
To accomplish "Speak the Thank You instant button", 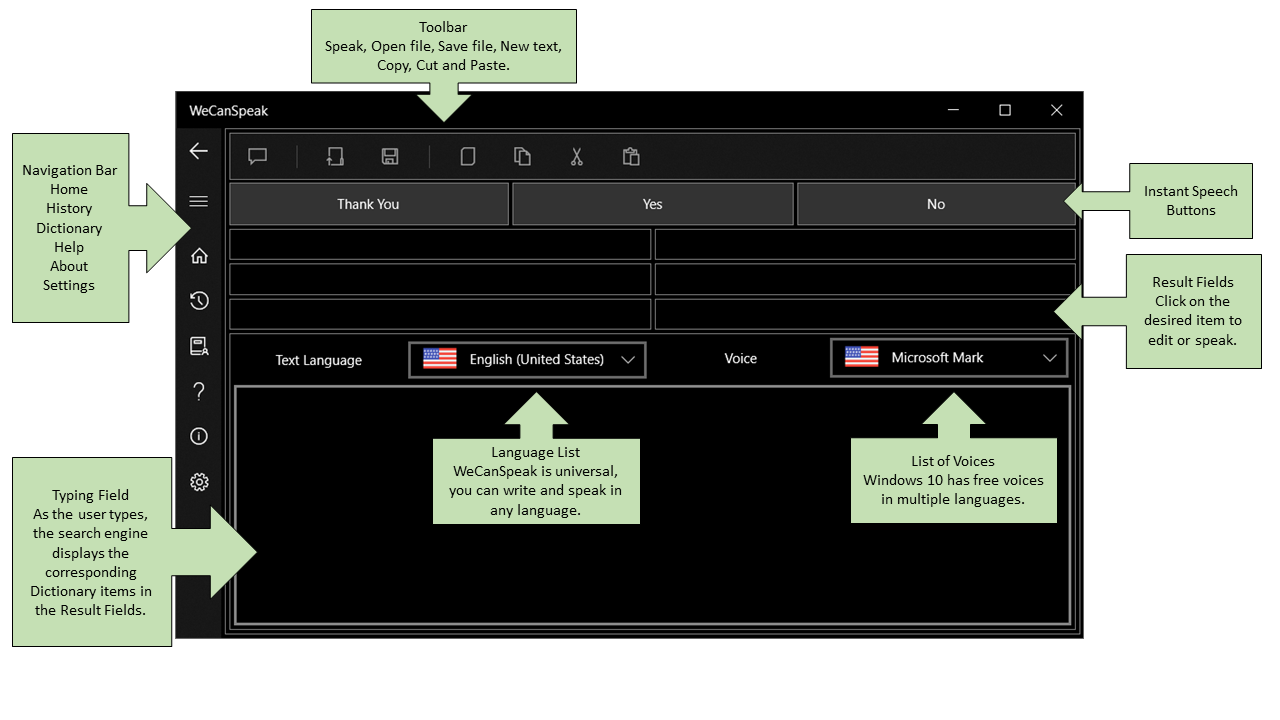I will tap(368, 204).
